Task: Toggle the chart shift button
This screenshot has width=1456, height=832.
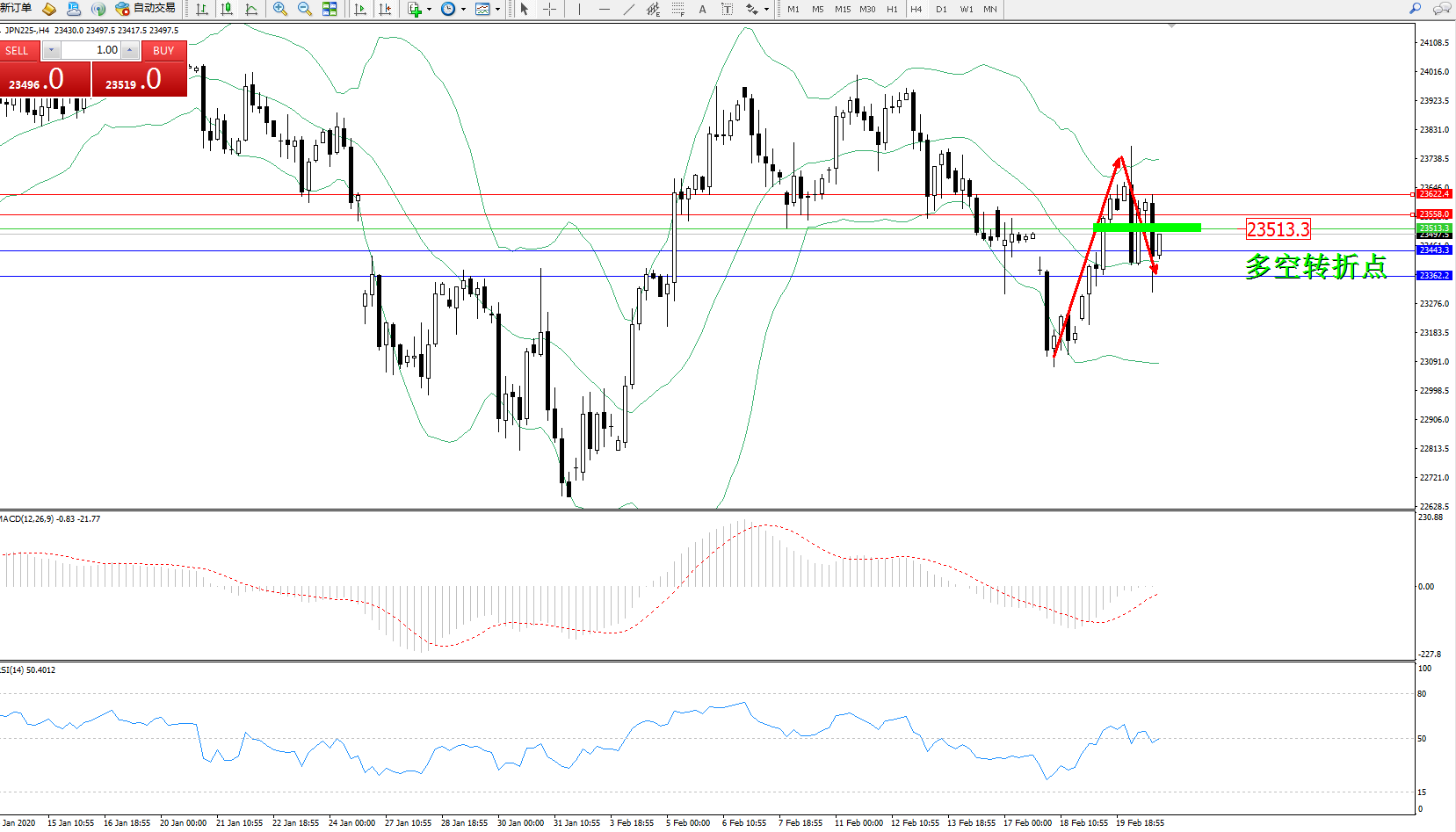Action: [x=385, y=9]
